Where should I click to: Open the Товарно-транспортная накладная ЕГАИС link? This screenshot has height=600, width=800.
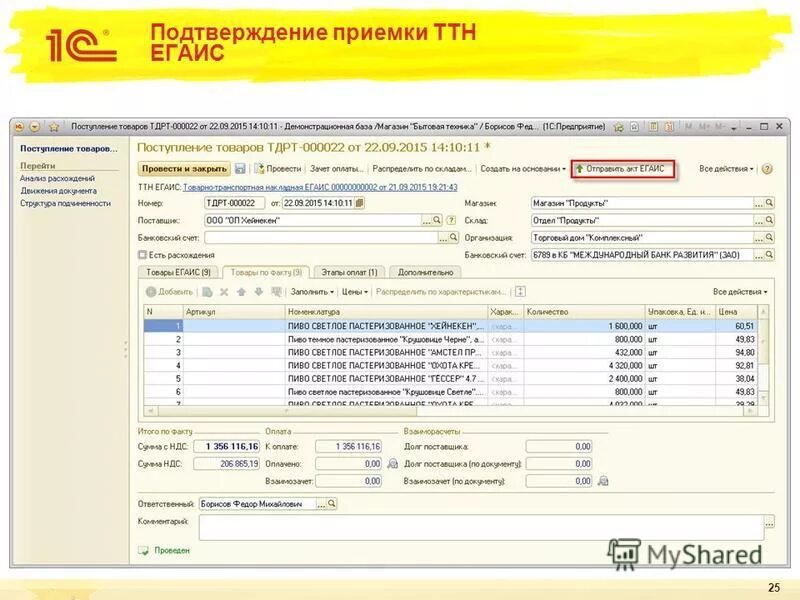tap(320, 187)
